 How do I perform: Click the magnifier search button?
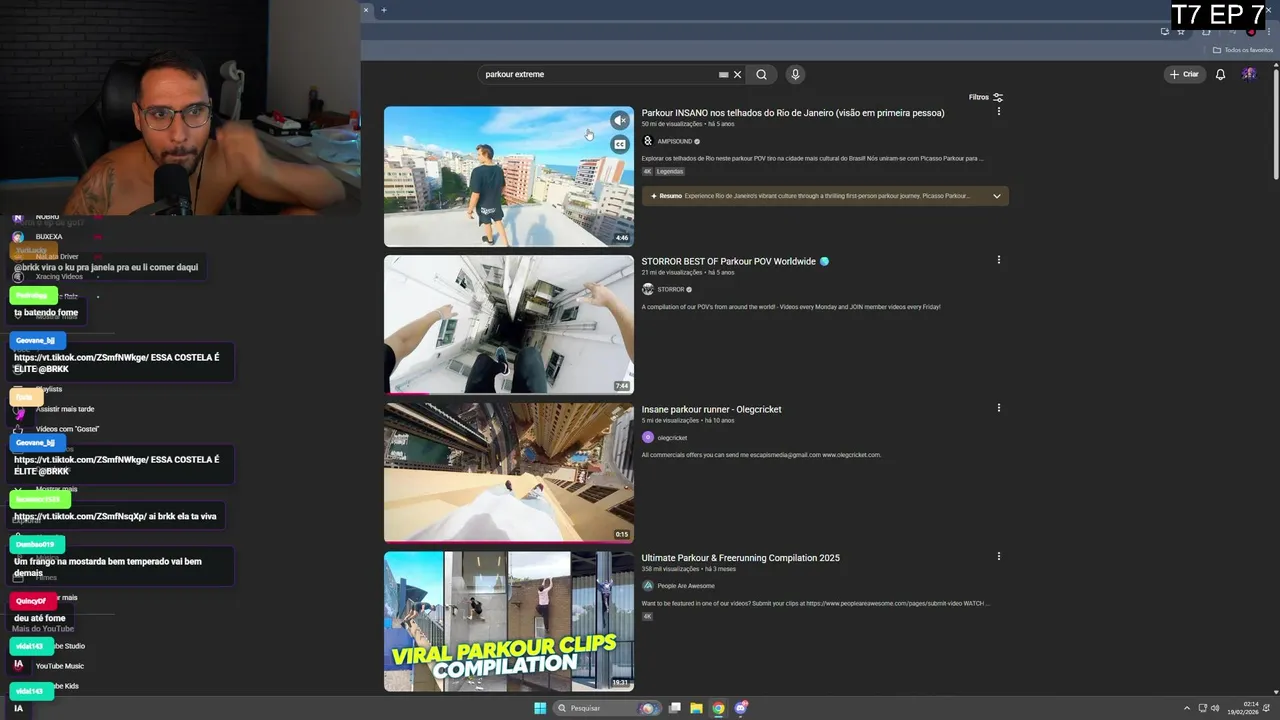click(x=761, y=74)
